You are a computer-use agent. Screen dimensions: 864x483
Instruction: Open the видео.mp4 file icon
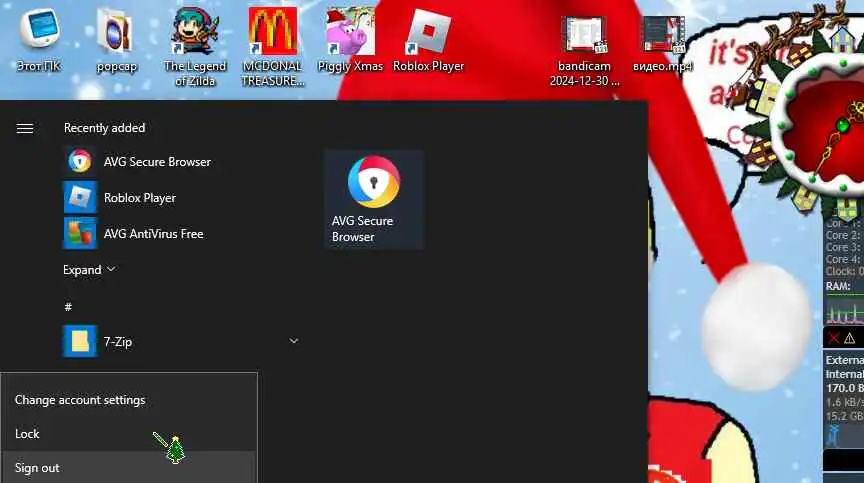[x=663, y=44]
